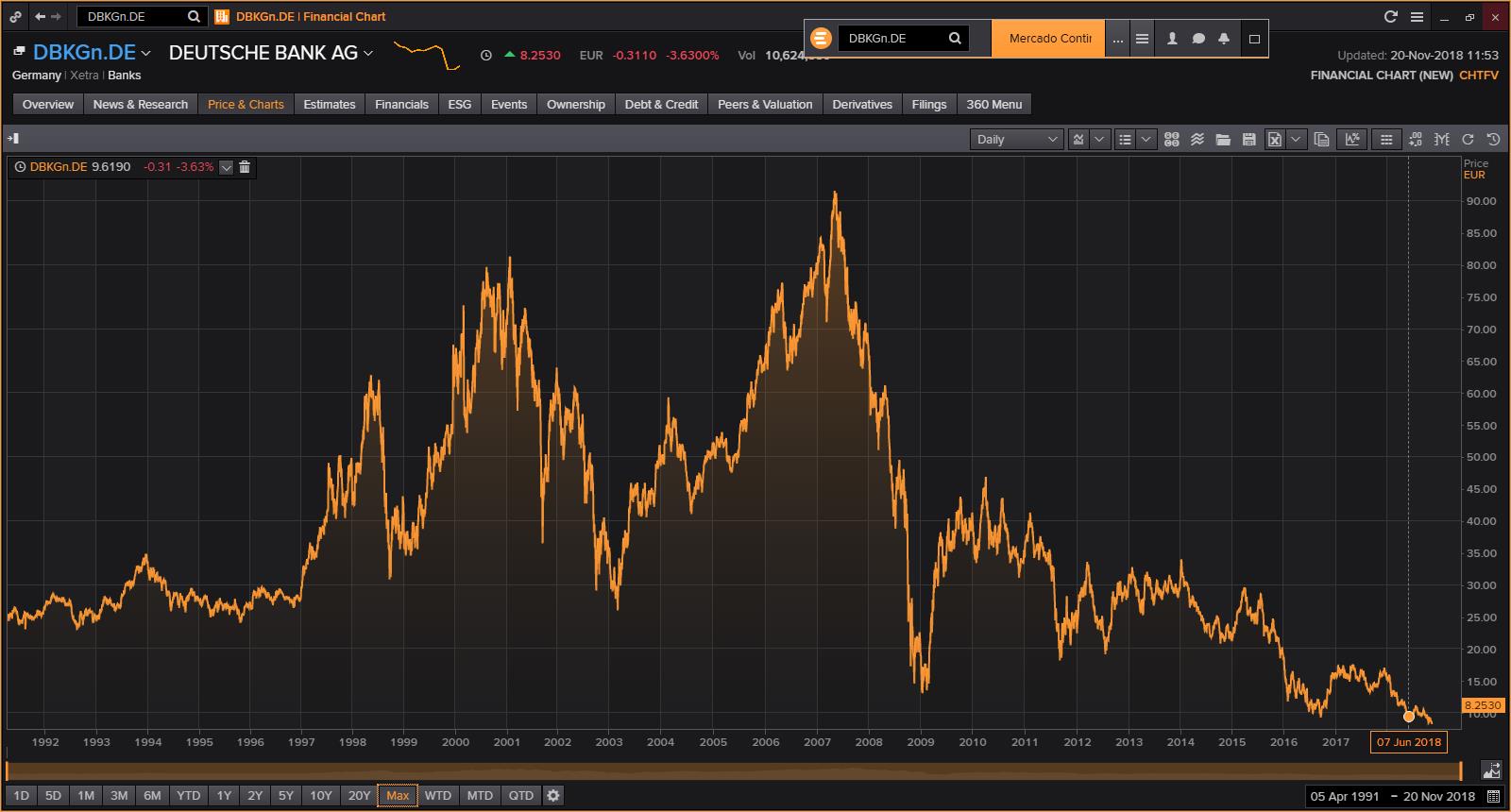This screenshot has height=812, width=1511.
Task: Click the small window icon beside DBKGn.DE ticker
Action: click(x=19, y=51)
